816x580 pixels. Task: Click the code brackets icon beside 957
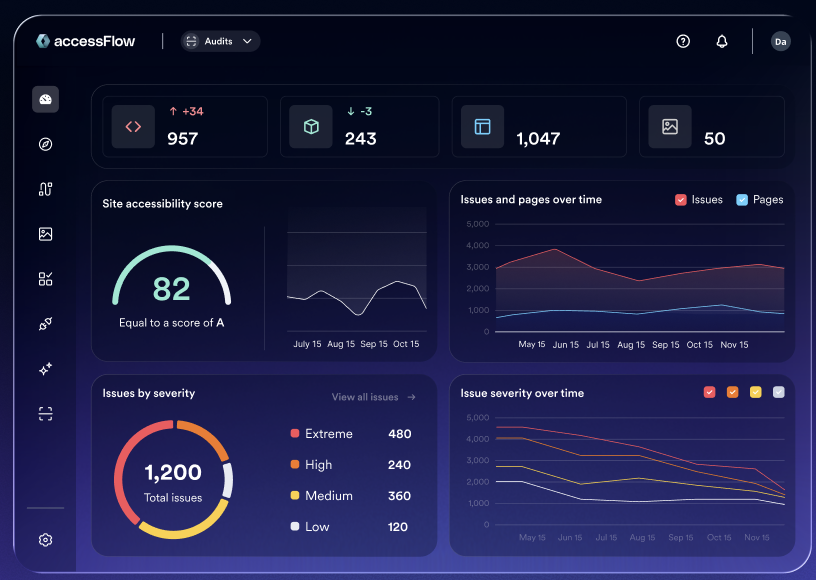coord(133,126)
